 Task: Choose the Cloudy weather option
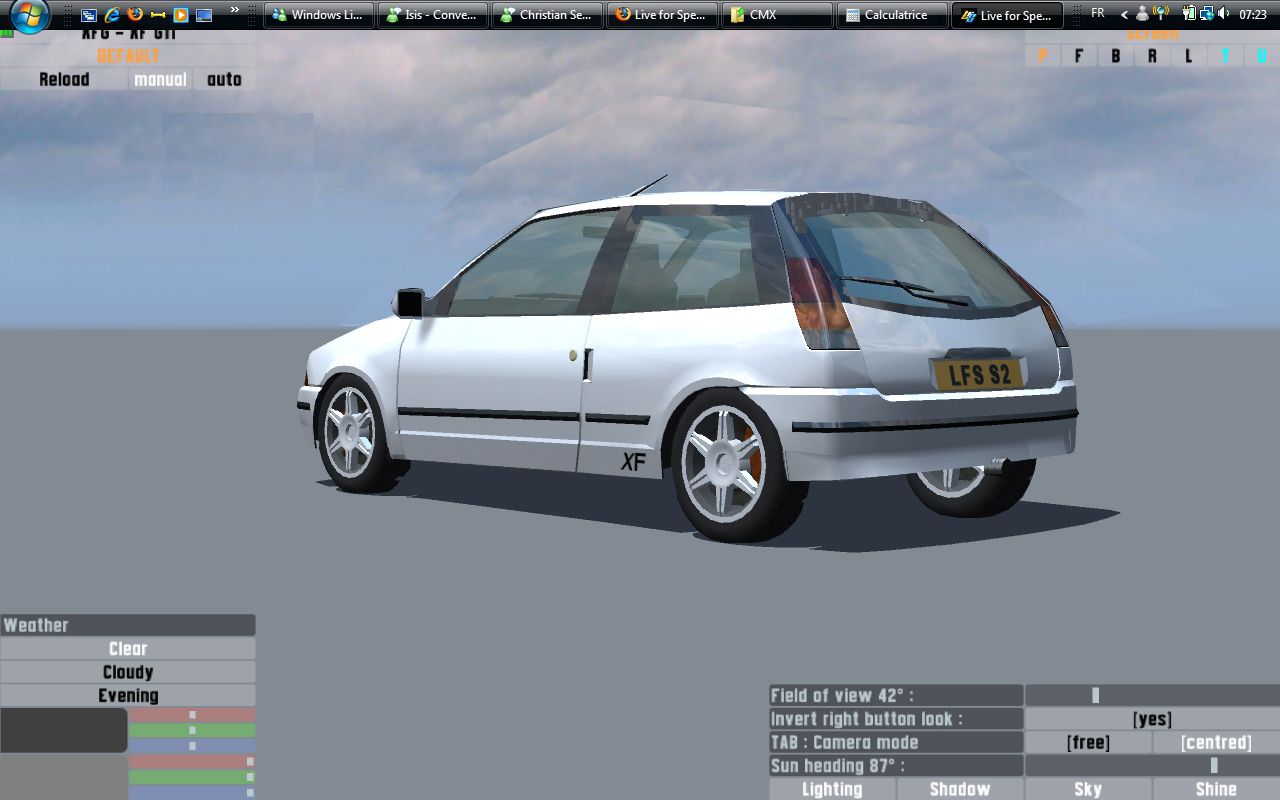point(128,673)
